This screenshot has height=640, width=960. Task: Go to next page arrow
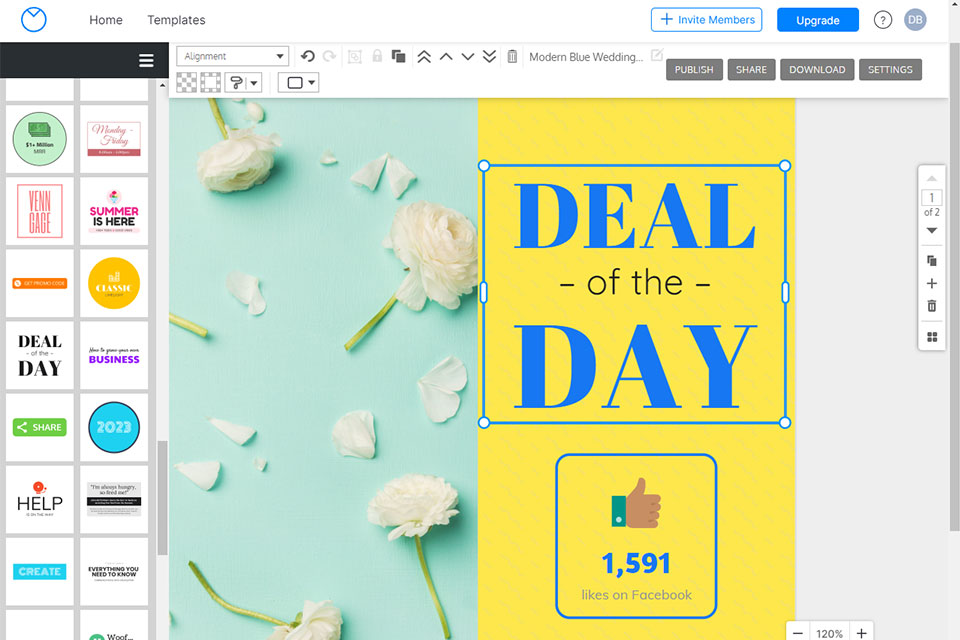point(932,231)
